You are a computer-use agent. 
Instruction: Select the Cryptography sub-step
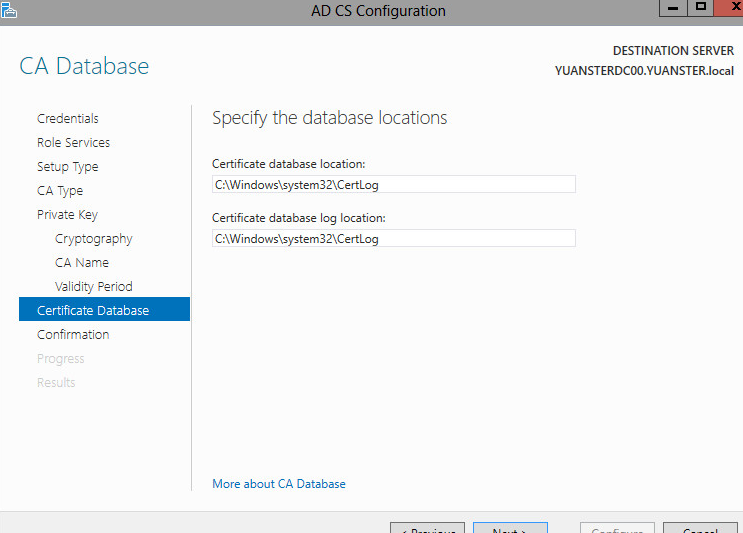[x=94, y=239]
